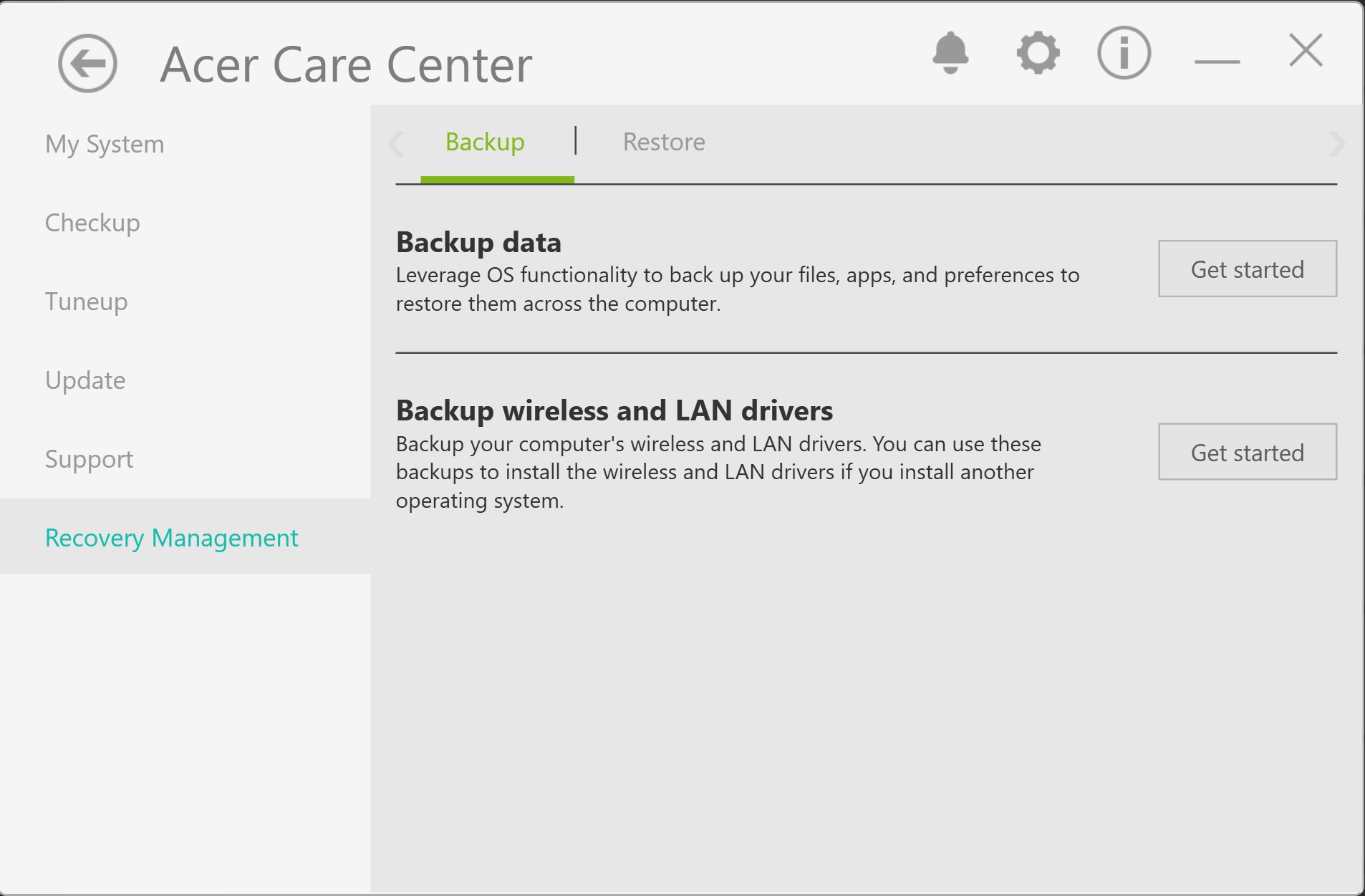Open the notifications bell
The width and height of the screenshot is (1365, 896).
(950, 52)
